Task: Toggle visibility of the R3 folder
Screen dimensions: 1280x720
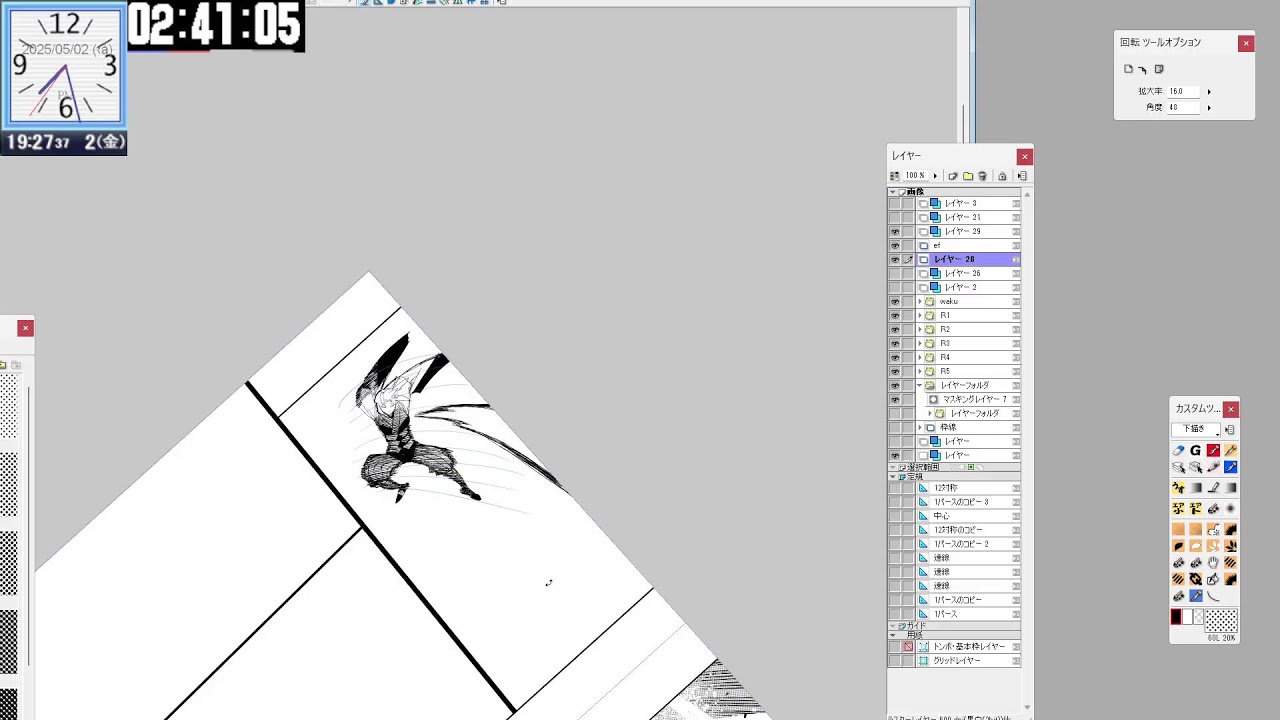Action: pos(895,343)
